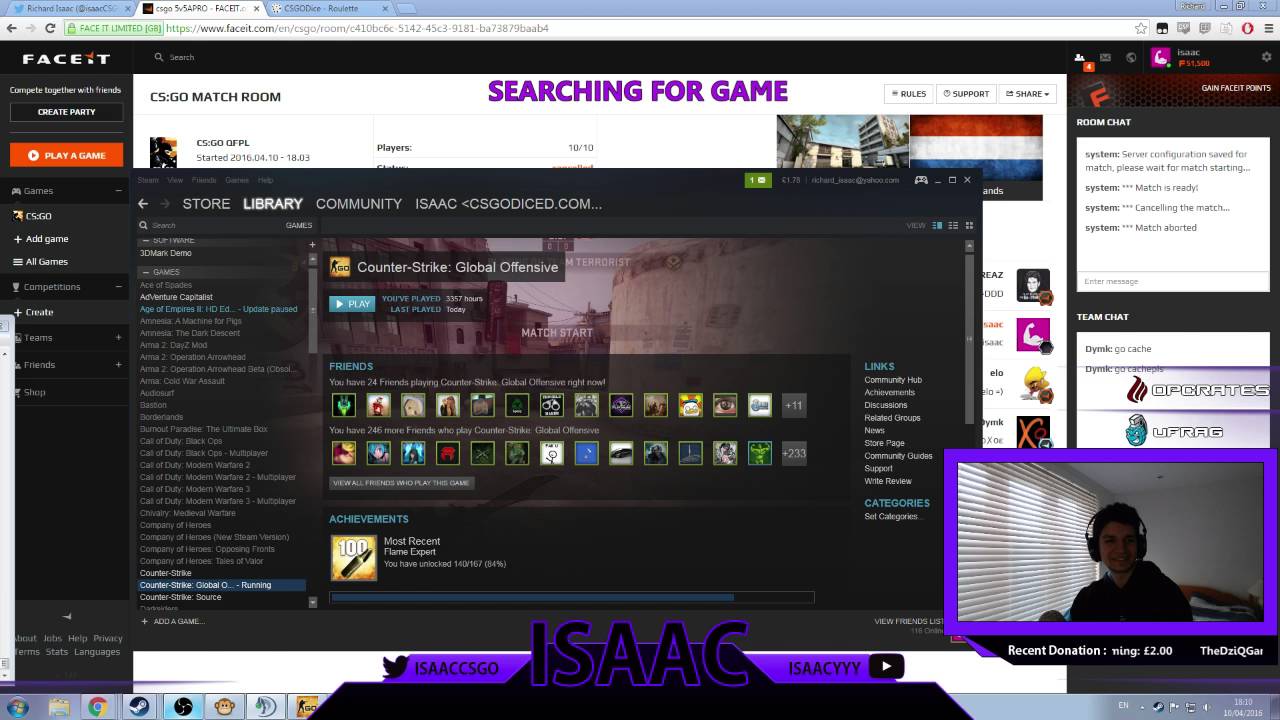Collapse the SOFTWARE category in Steam library
Viewport: 1280px width, 720px height.
[144, 241]
